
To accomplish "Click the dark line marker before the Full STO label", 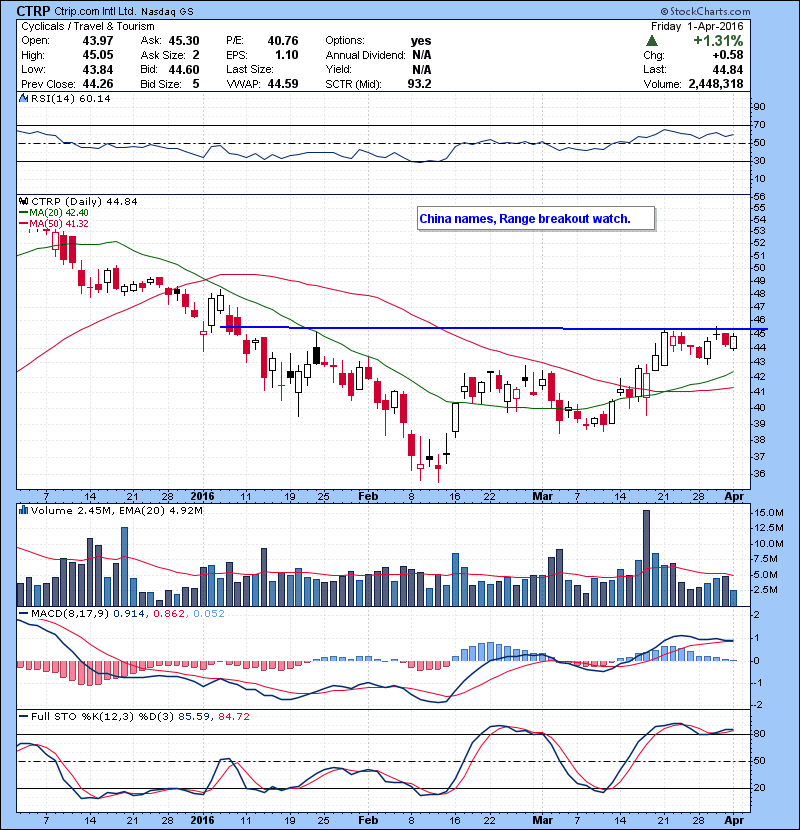I will 23,716.
